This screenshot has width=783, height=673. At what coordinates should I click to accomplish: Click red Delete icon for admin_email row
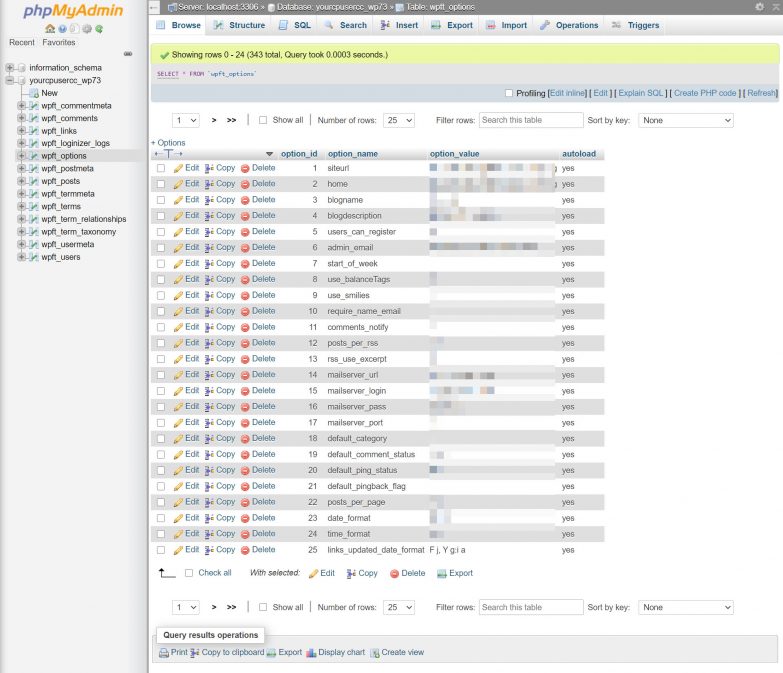(257, 247)
